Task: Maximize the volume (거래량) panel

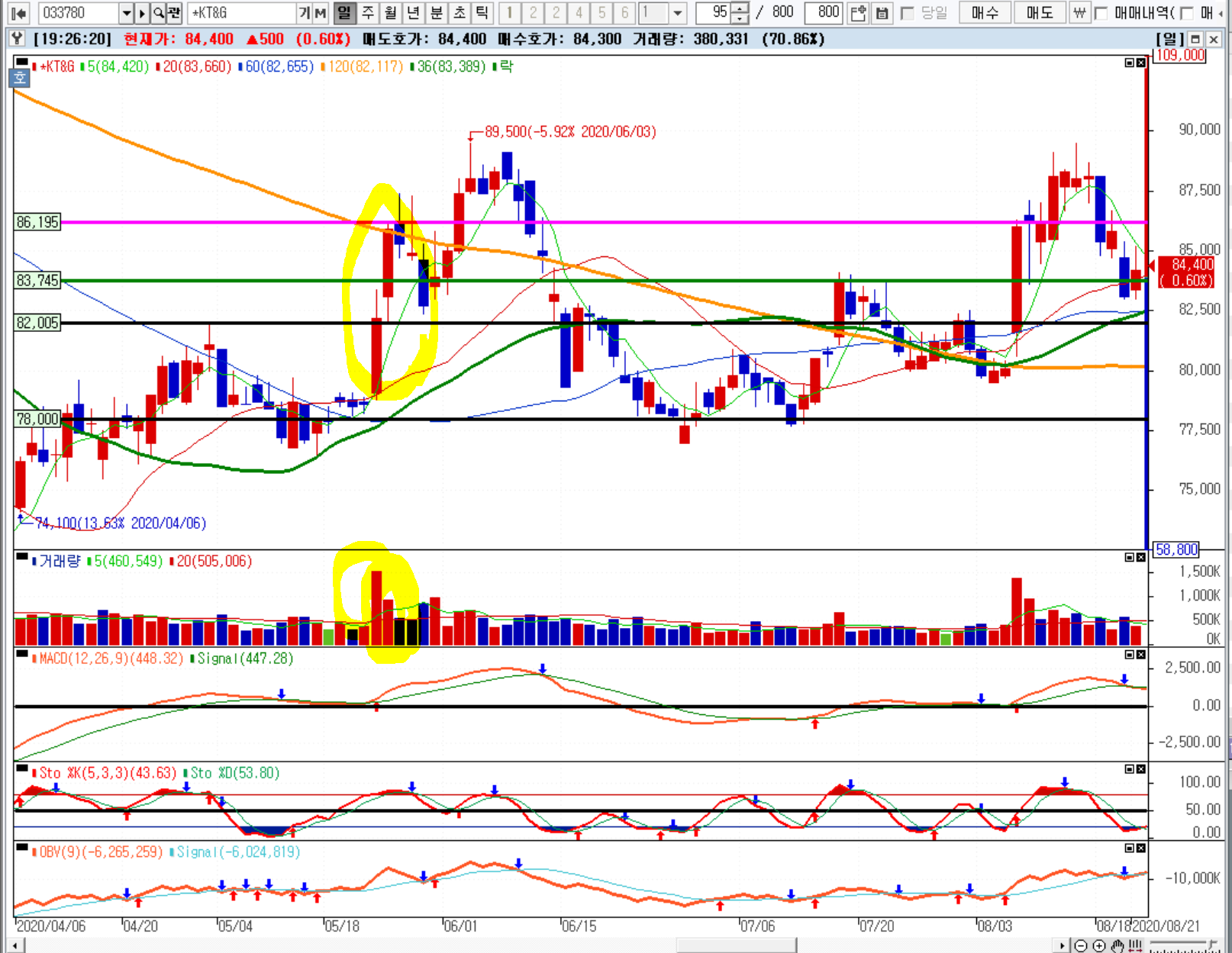Action: tap(1130, 557)
